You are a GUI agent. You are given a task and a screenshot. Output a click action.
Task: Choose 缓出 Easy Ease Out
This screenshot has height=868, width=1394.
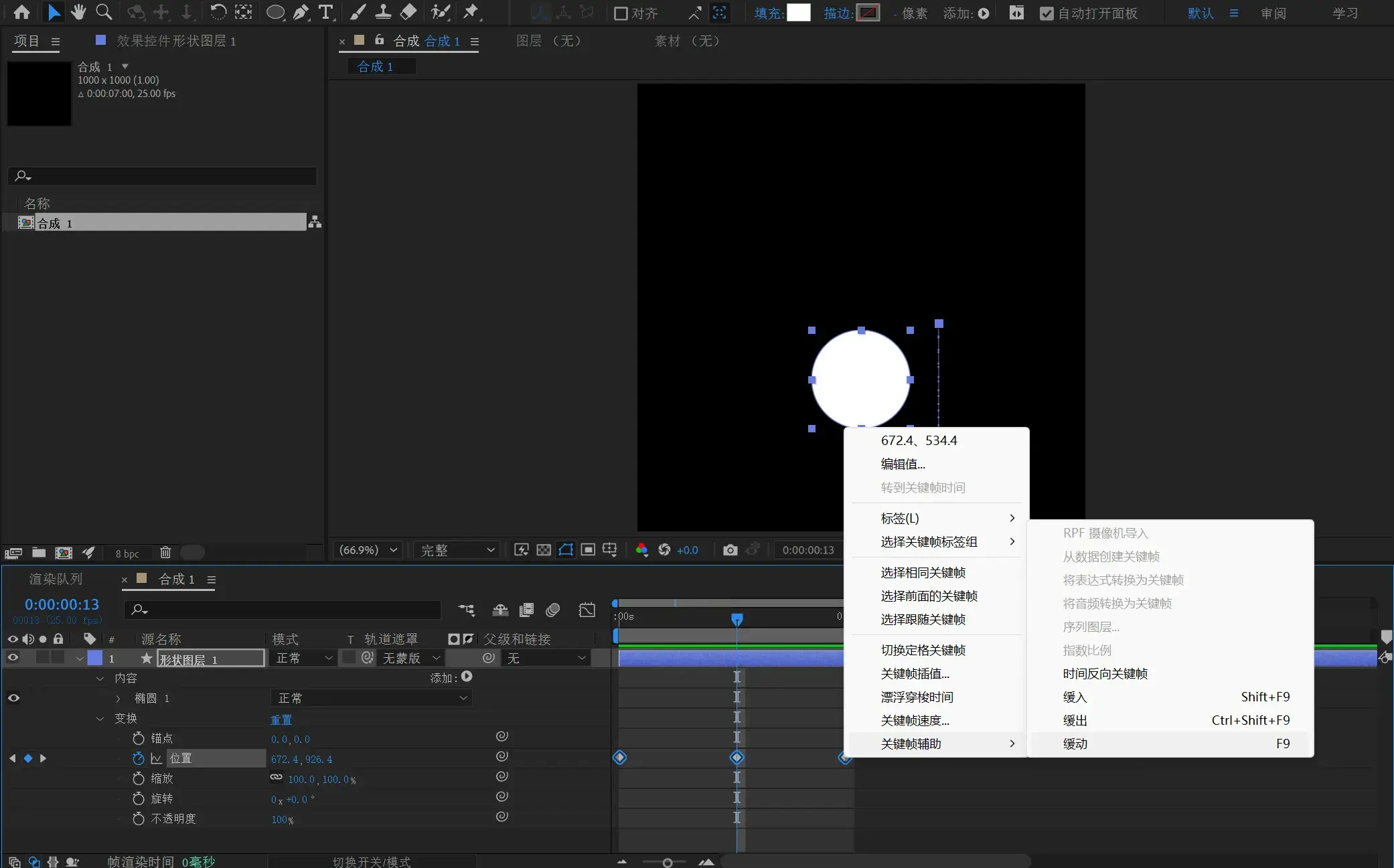point(1170,720)
